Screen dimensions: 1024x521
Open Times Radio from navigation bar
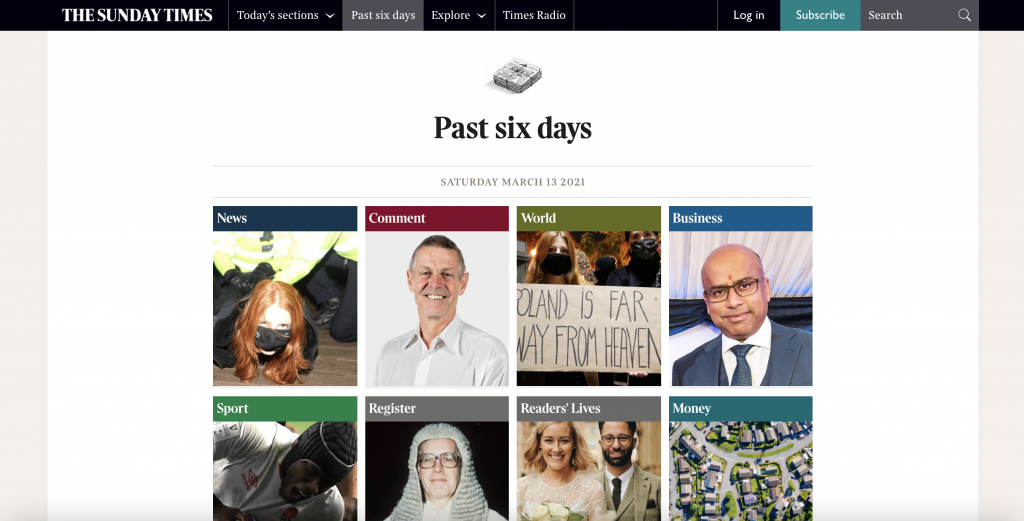[x=534, y=15]
